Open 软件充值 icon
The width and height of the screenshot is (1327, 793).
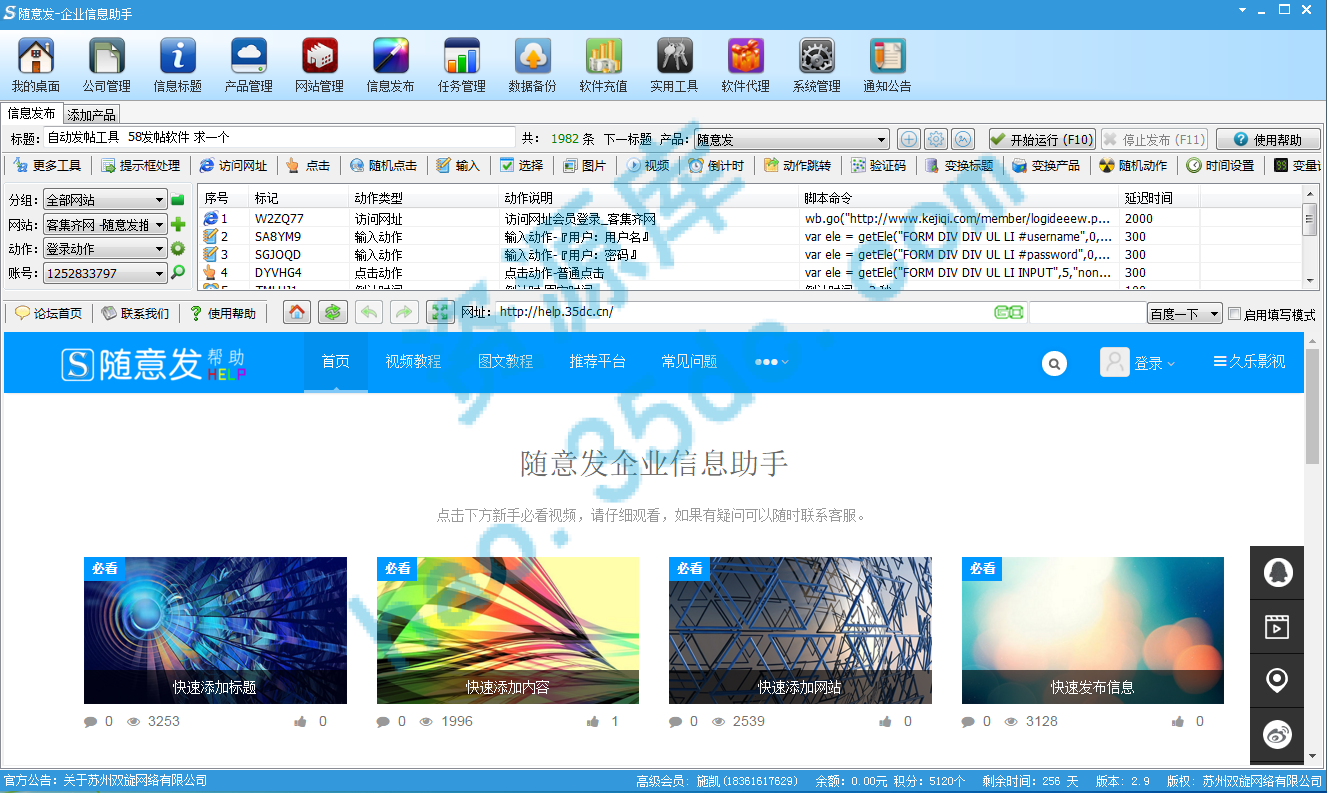click(x=603, y=64)
